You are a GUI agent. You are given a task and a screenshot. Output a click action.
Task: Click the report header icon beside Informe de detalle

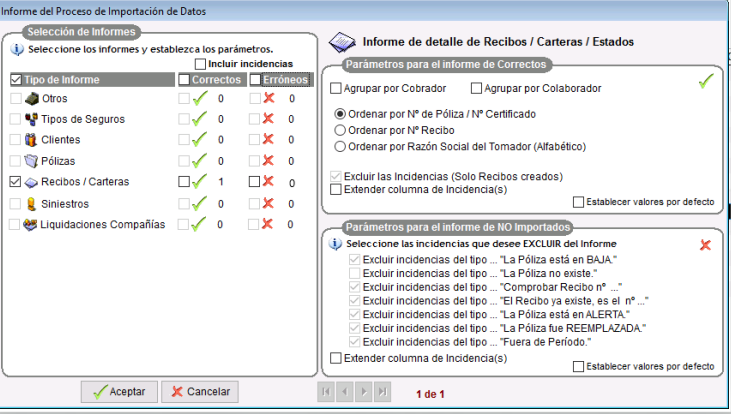342,42
